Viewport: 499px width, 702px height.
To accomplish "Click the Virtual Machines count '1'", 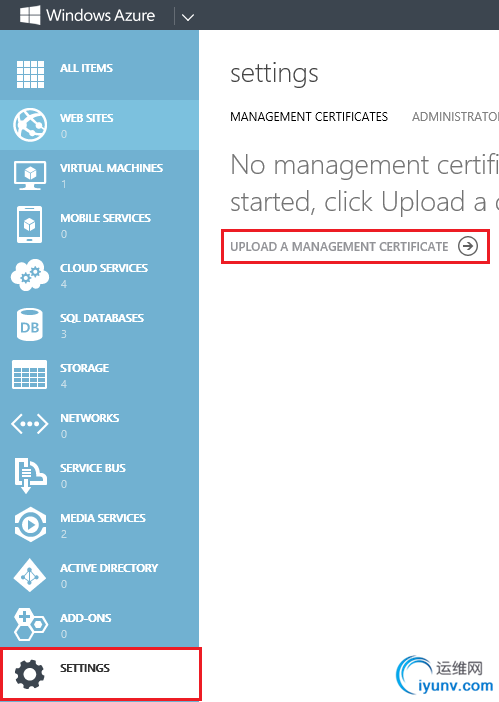I will click(64, 184).
